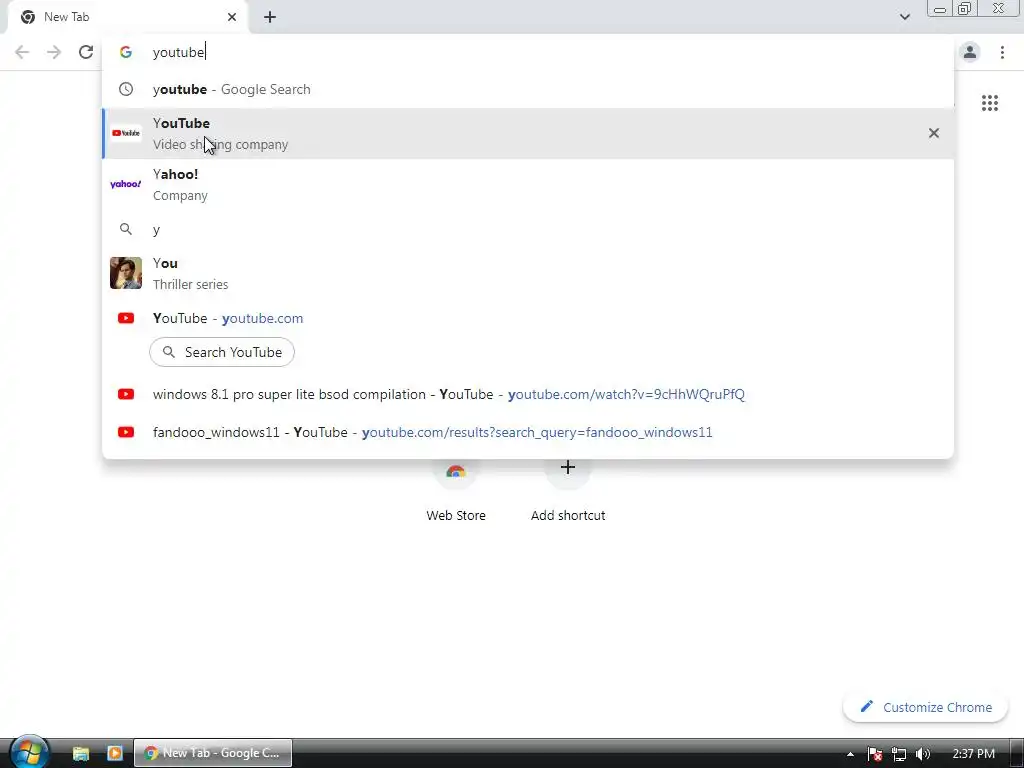Open windows 8.1 pro bsod compilation link
This screenshot has height=768, width=1024.
click(x=528, y=394)
